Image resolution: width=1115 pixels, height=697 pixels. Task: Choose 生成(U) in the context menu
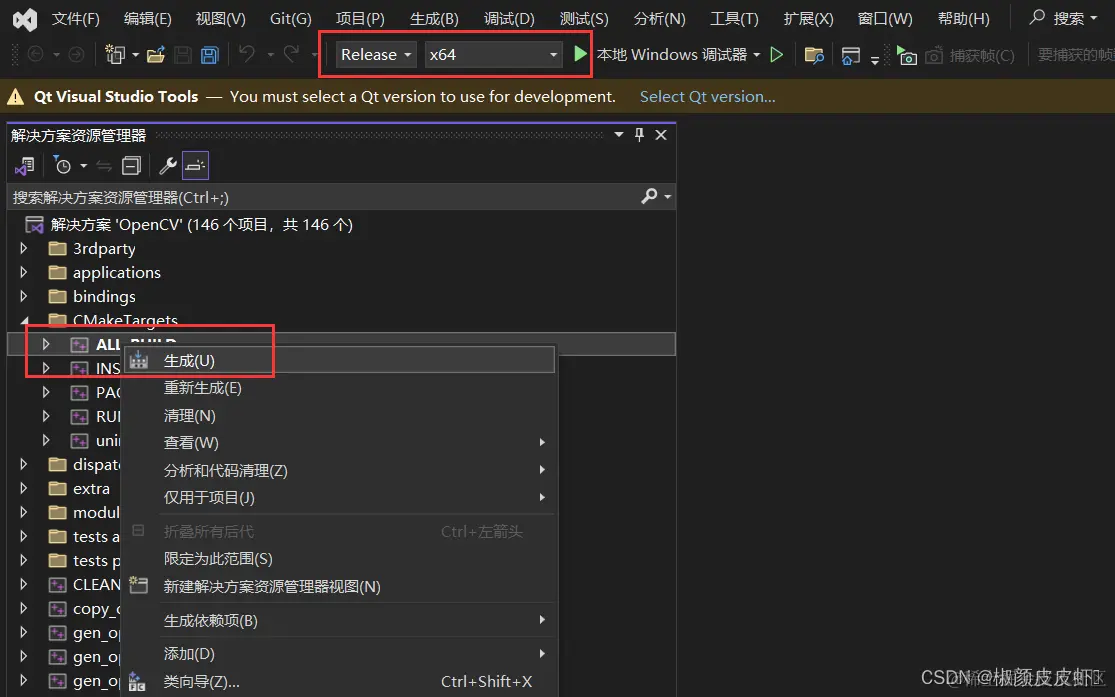click(339, 360)
